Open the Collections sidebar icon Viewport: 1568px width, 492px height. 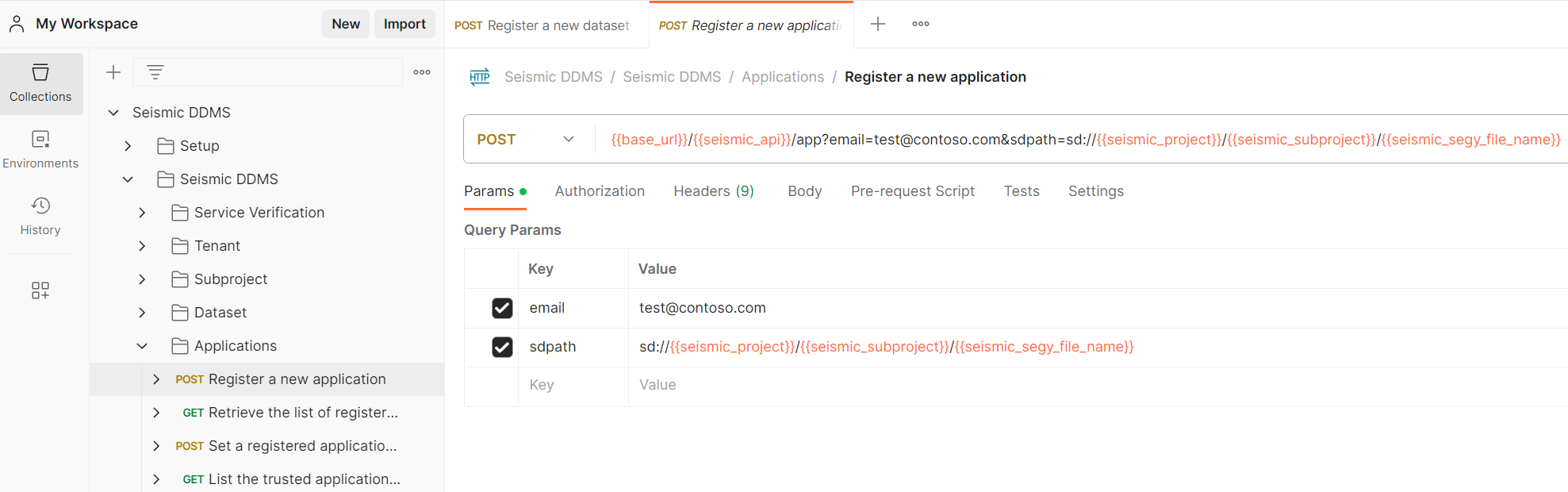40,83
